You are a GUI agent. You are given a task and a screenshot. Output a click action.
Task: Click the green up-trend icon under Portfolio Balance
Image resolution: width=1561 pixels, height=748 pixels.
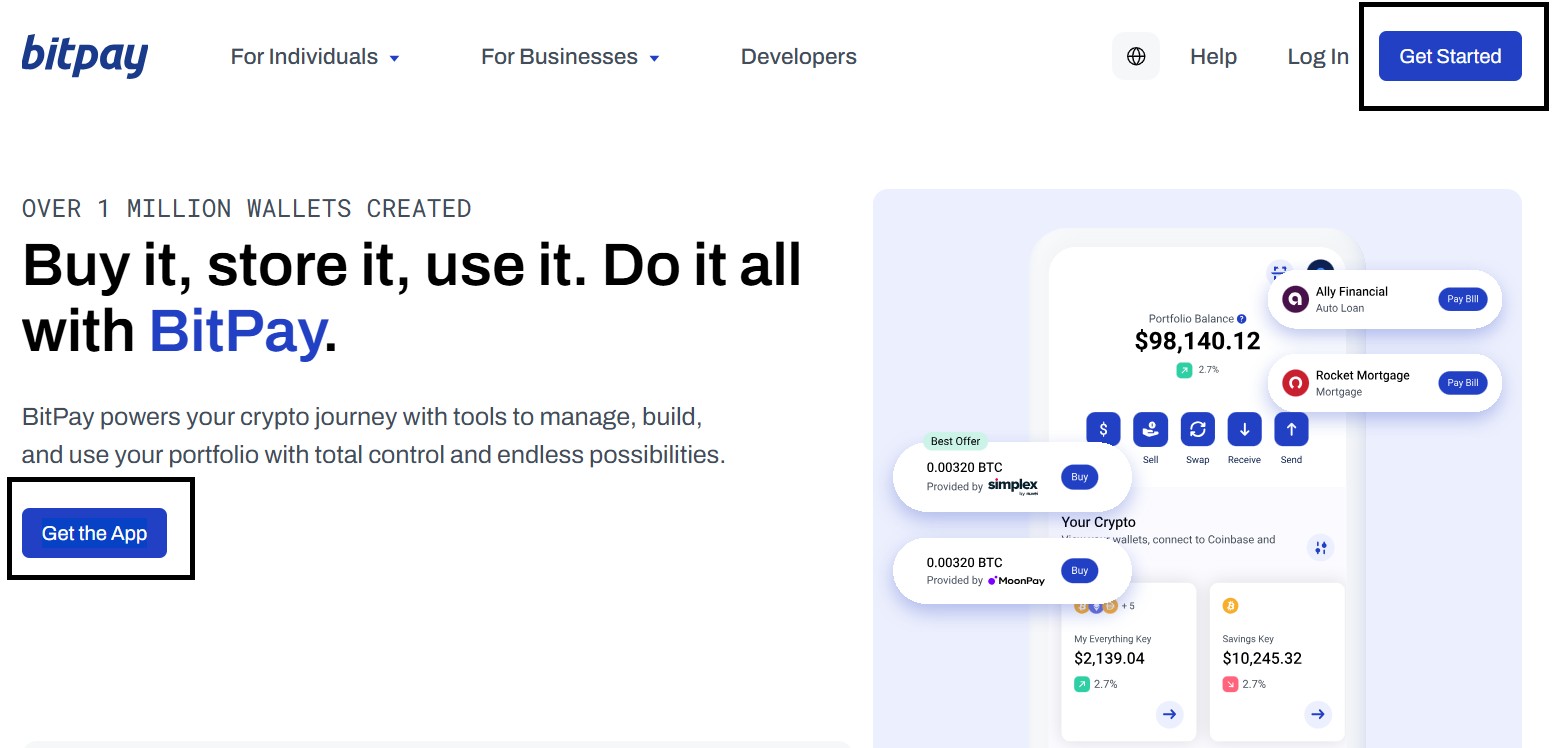point(1184,370)
